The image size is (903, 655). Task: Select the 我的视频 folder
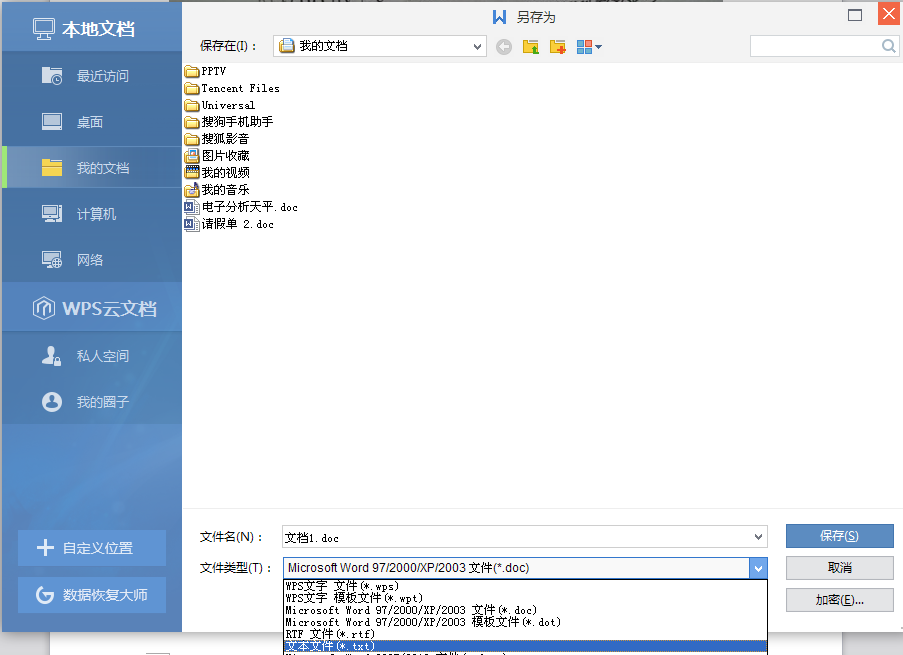coord(217,173)
